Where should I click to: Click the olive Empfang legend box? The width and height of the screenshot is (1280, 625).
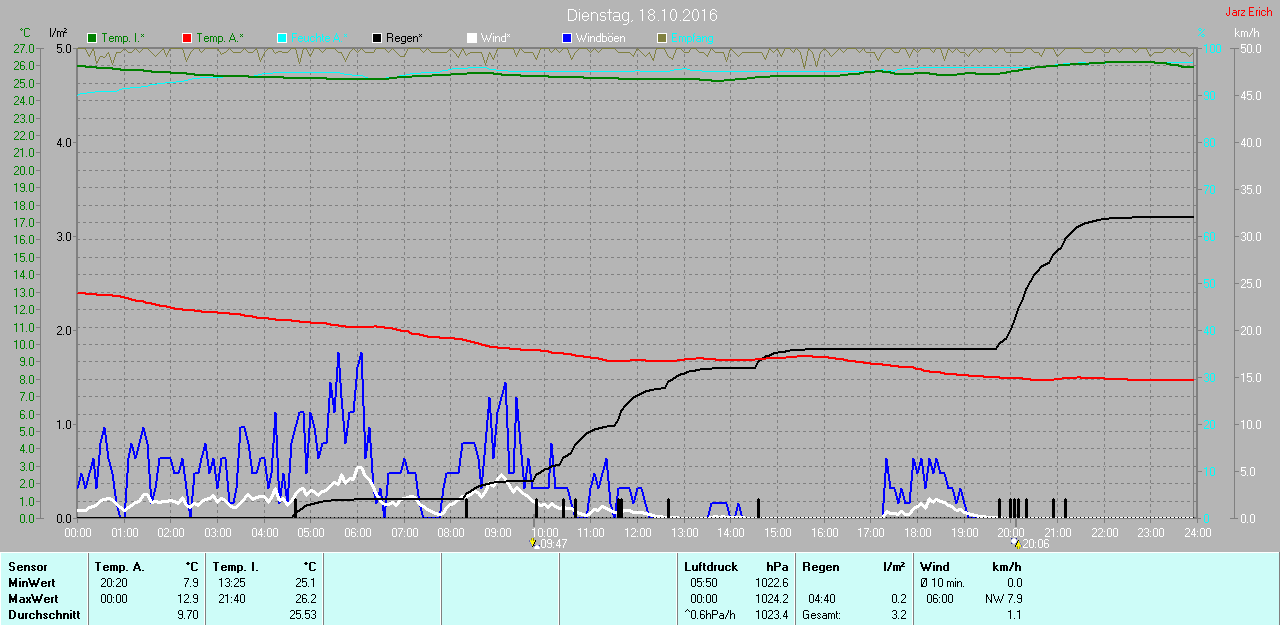662,38
